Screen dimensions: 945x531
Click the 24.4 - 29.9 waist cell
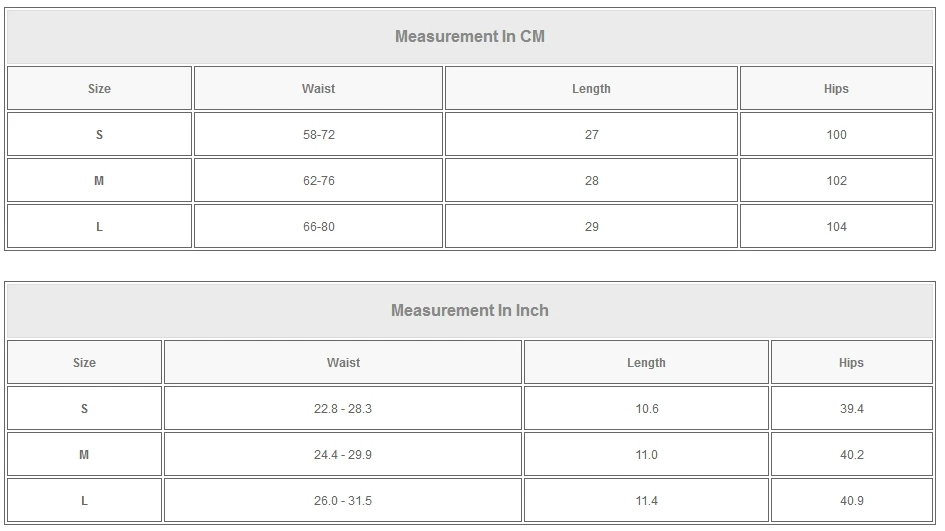click(x=343, y=455)
